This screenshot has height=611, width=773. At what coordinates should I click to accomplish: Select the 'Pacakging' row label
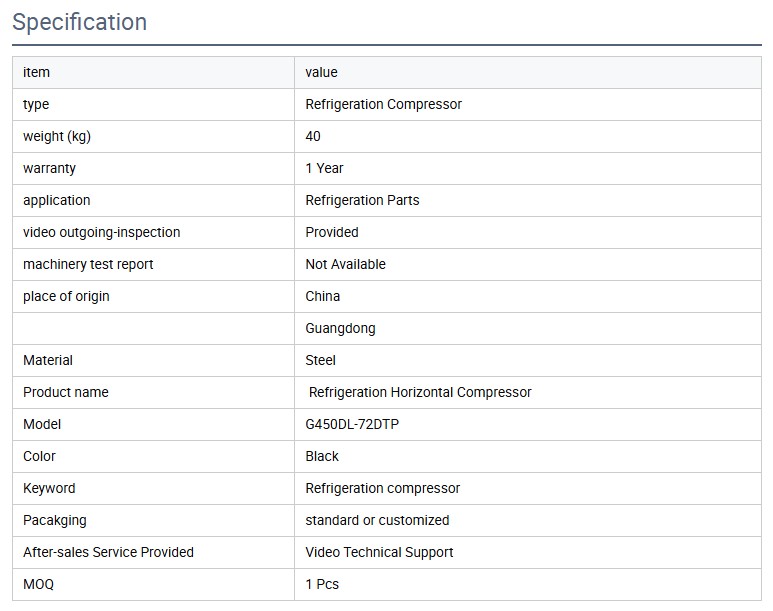click(x=55, y=521)
